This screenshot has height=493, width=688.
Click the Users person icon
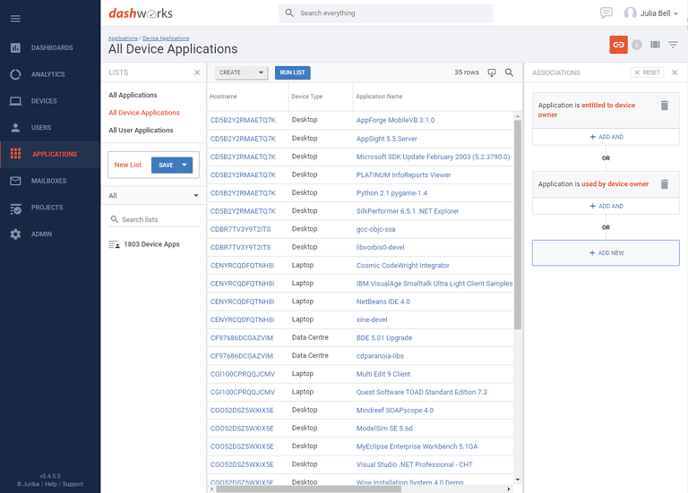(15, 128)
